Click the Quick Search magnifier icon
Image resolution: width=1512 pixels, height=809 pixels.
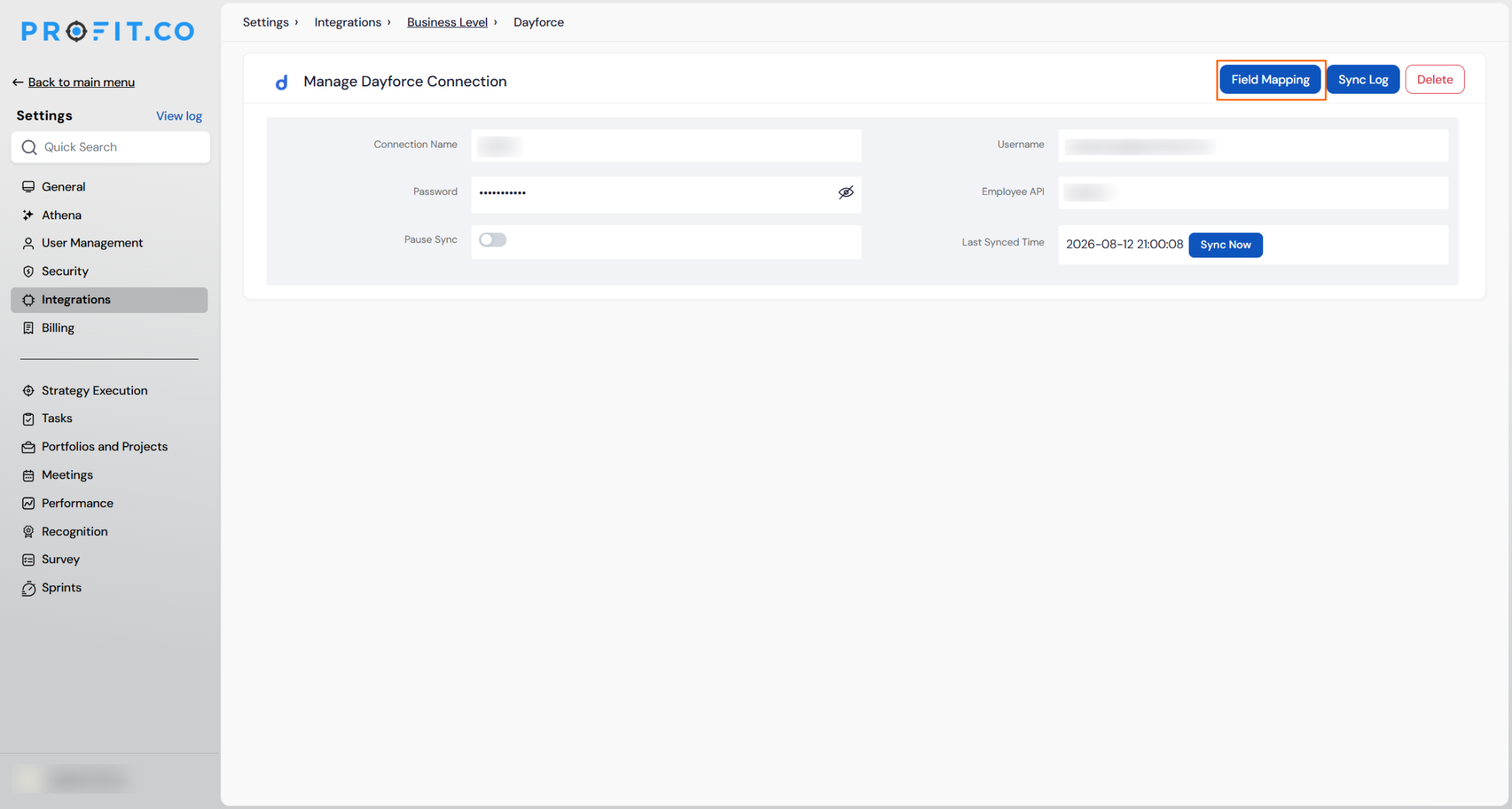tap(29, 147)
